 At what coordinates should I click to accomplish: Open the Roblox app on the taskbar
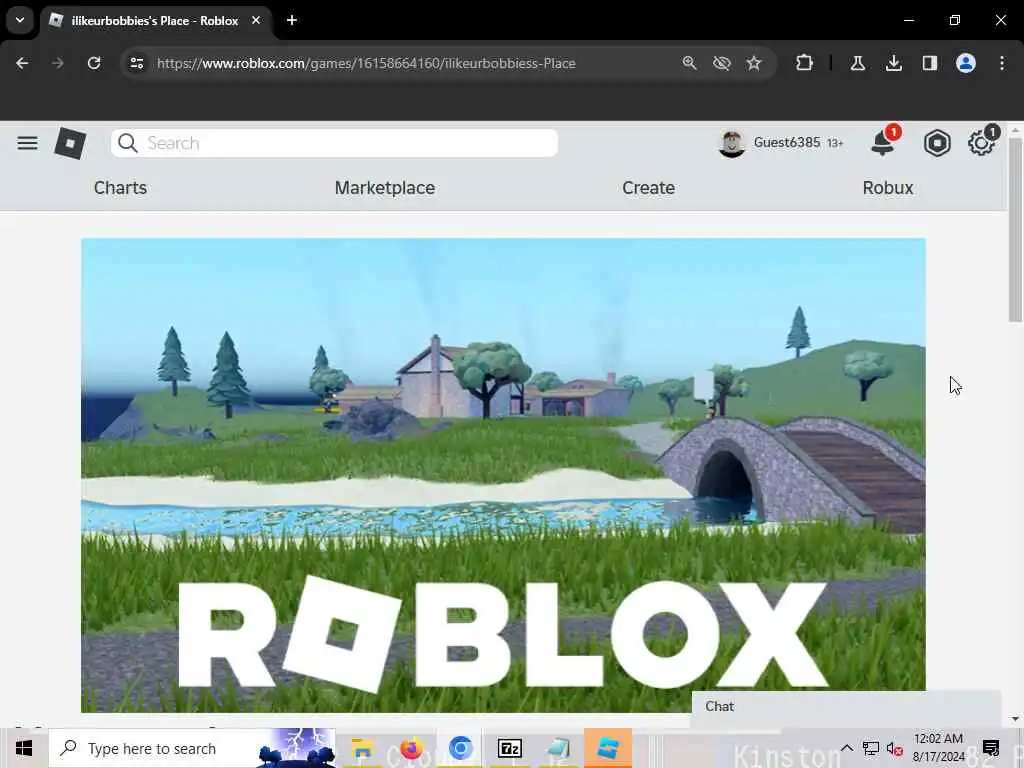(x=608, y=748)
